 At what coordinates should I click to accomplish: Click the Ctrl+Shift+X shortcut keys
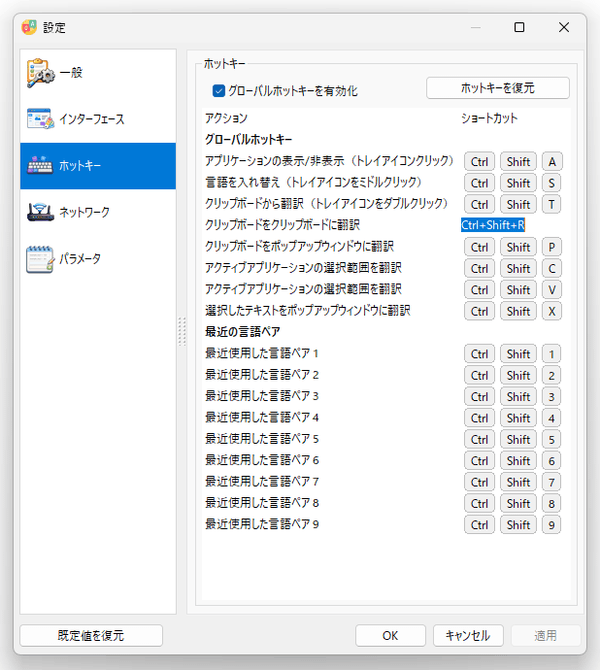513,311
